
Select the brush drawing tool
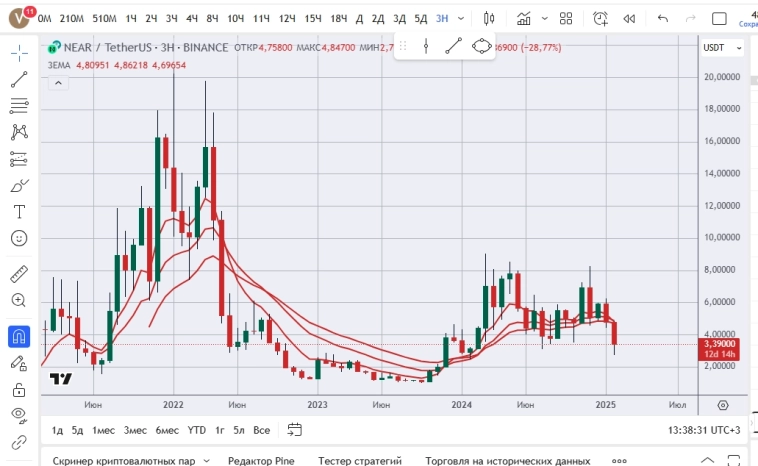click(19, 185)
